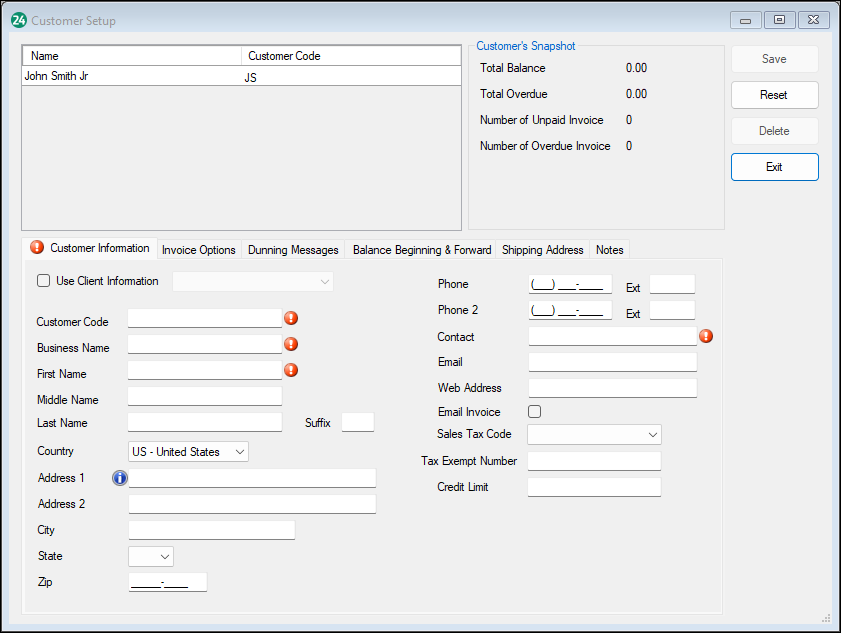Click the warning icon next to Contact field
Viewport: 841px width, 633px height.
click(706, 336)
